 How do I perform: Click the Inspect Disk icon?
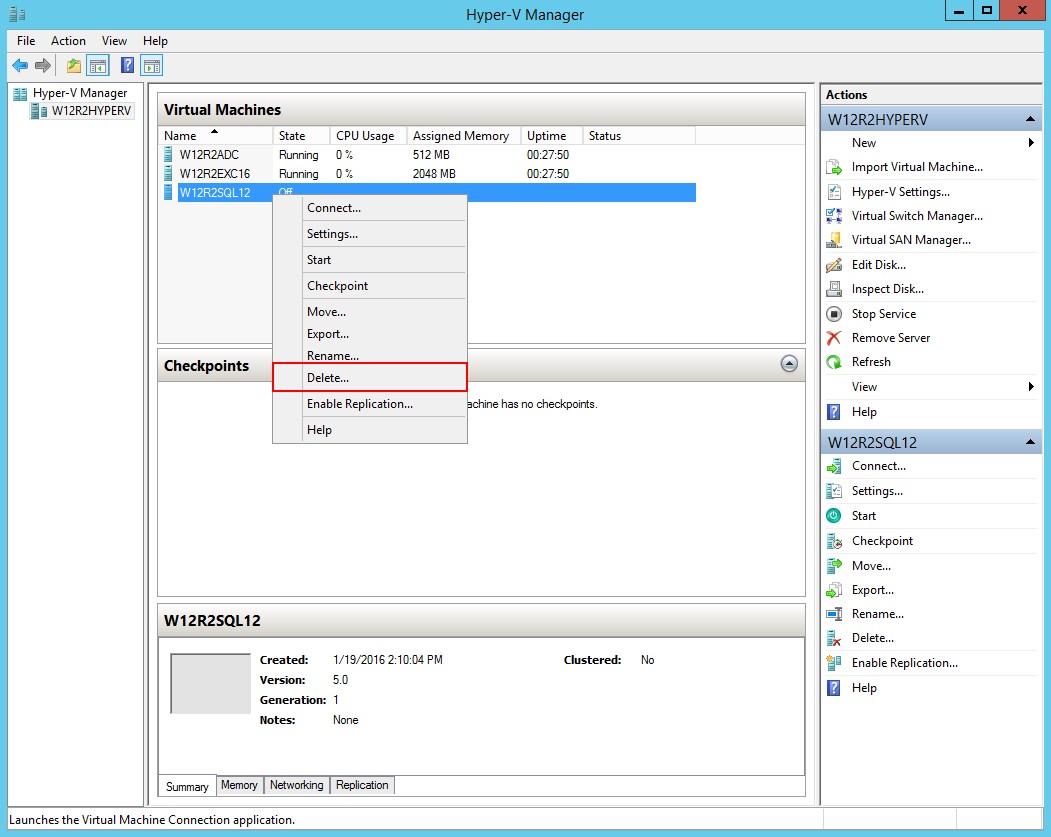pos(834,289)
